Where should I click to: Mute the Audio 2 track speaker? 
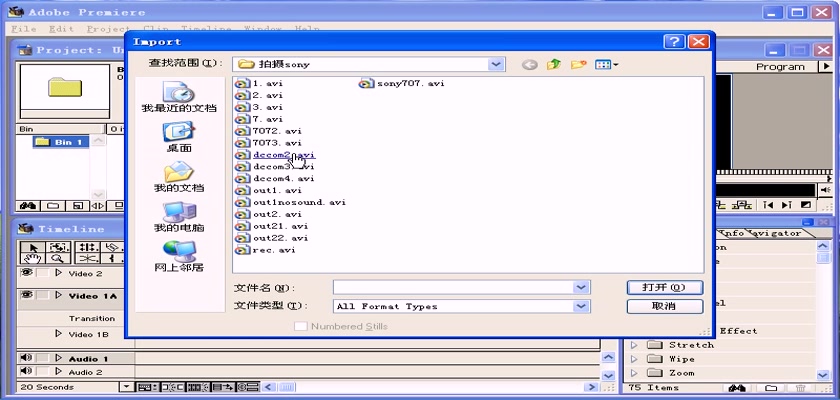click(25, 371)
